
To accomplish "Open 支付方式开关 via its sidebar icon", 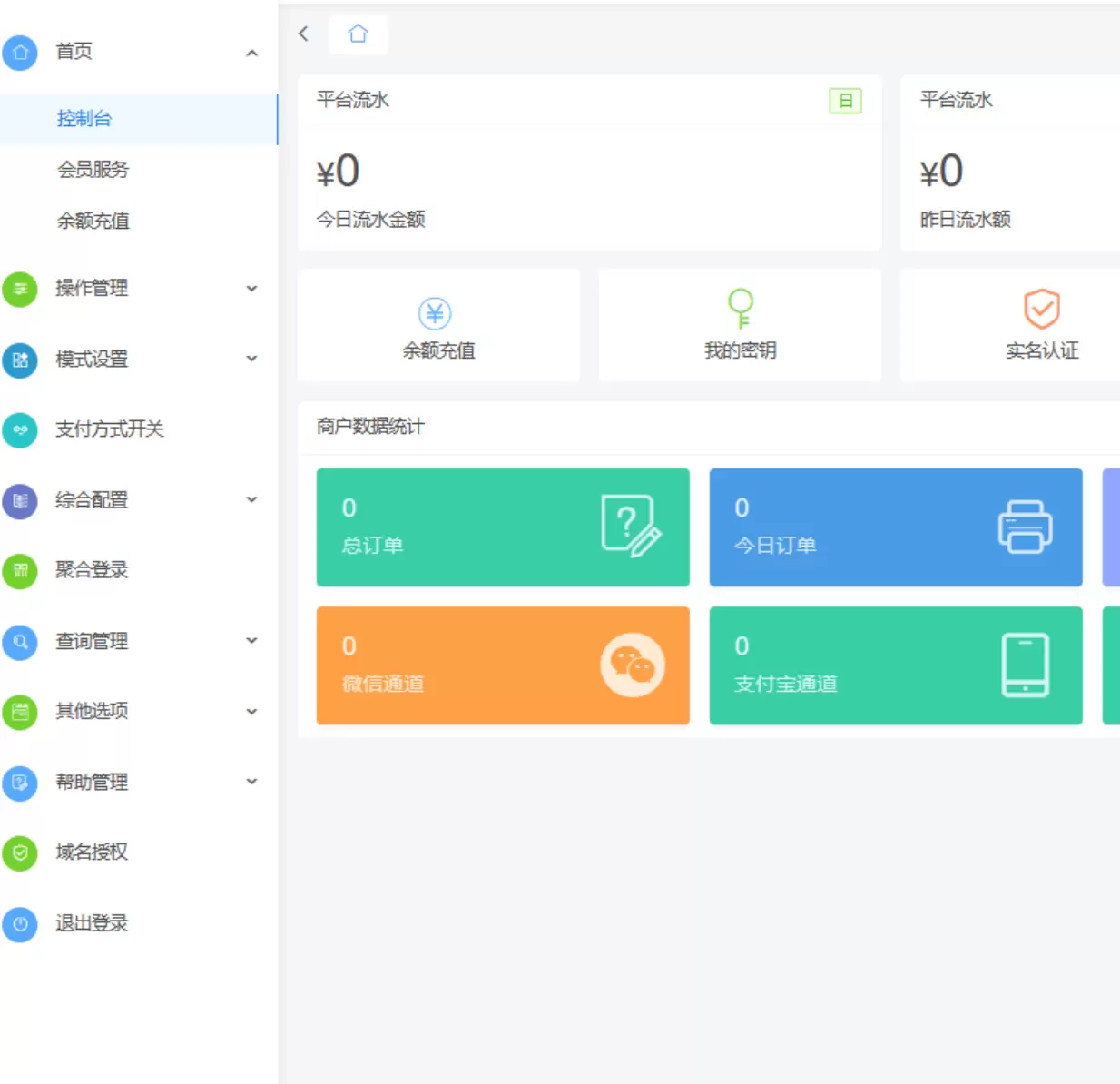I will (x=20, y=430).
